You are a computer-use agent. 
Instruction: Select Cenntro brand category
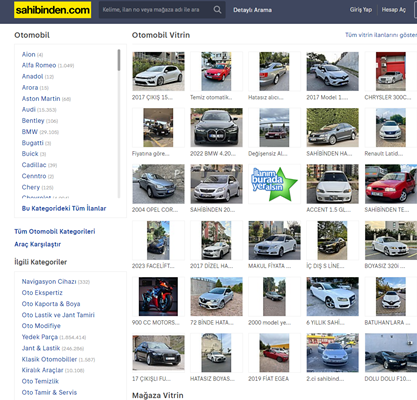pyautogui.click(x=34, y=176)
